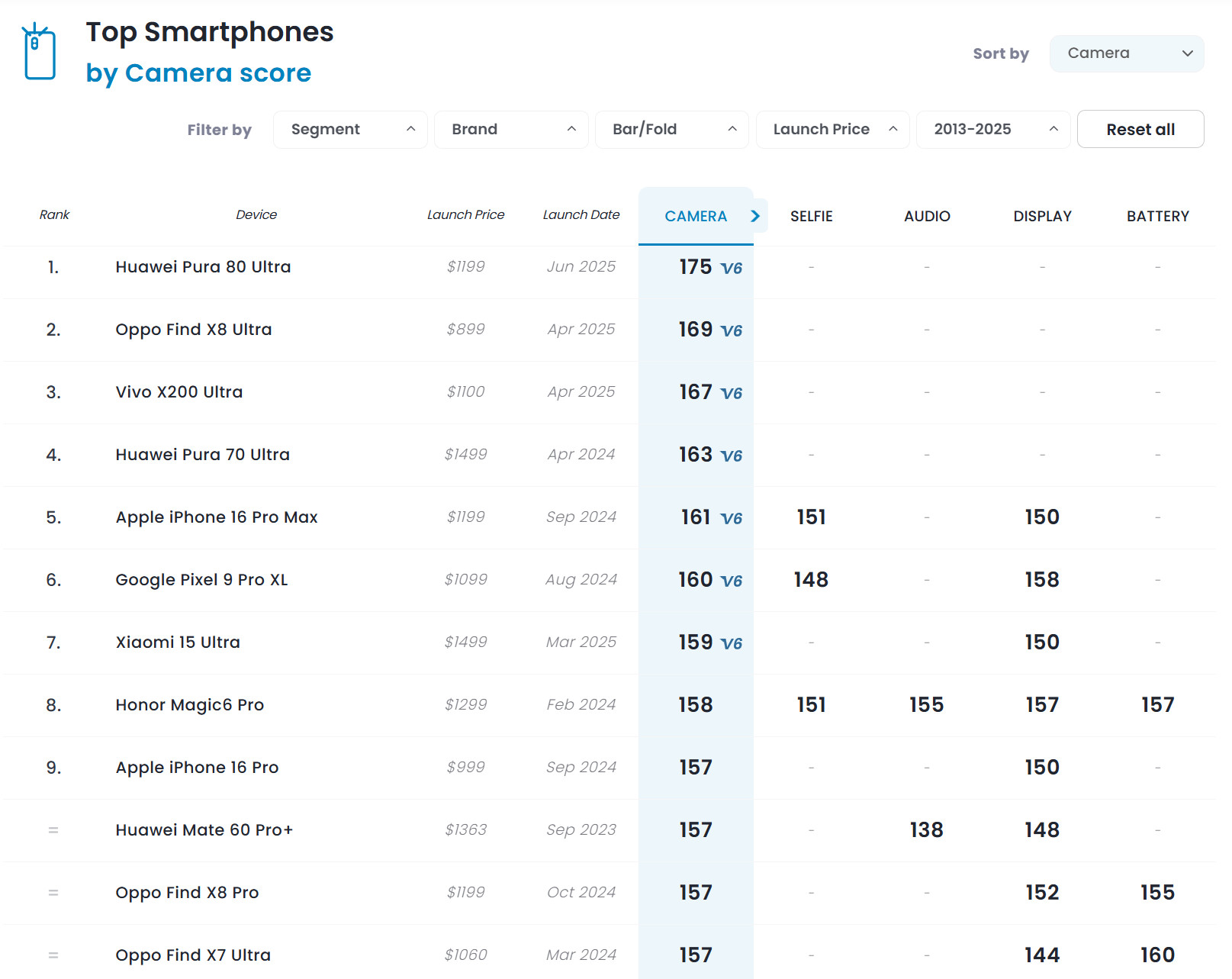
Task: Click display score 152 for Oppo Find X8 Pro
Action: click(x=1042, y=893)
